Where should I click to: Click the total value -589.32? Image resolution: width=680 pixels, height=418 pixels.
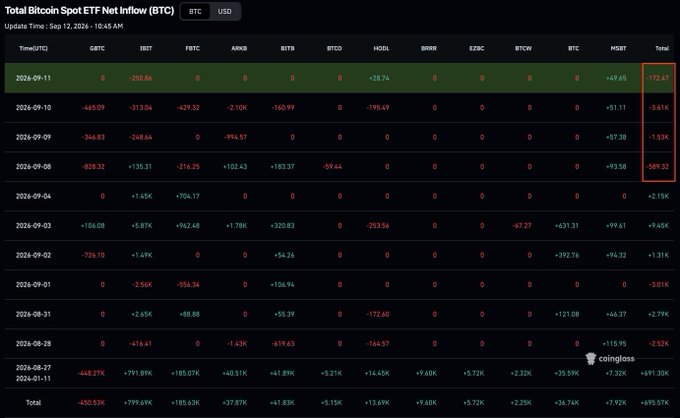coord(657,167)
